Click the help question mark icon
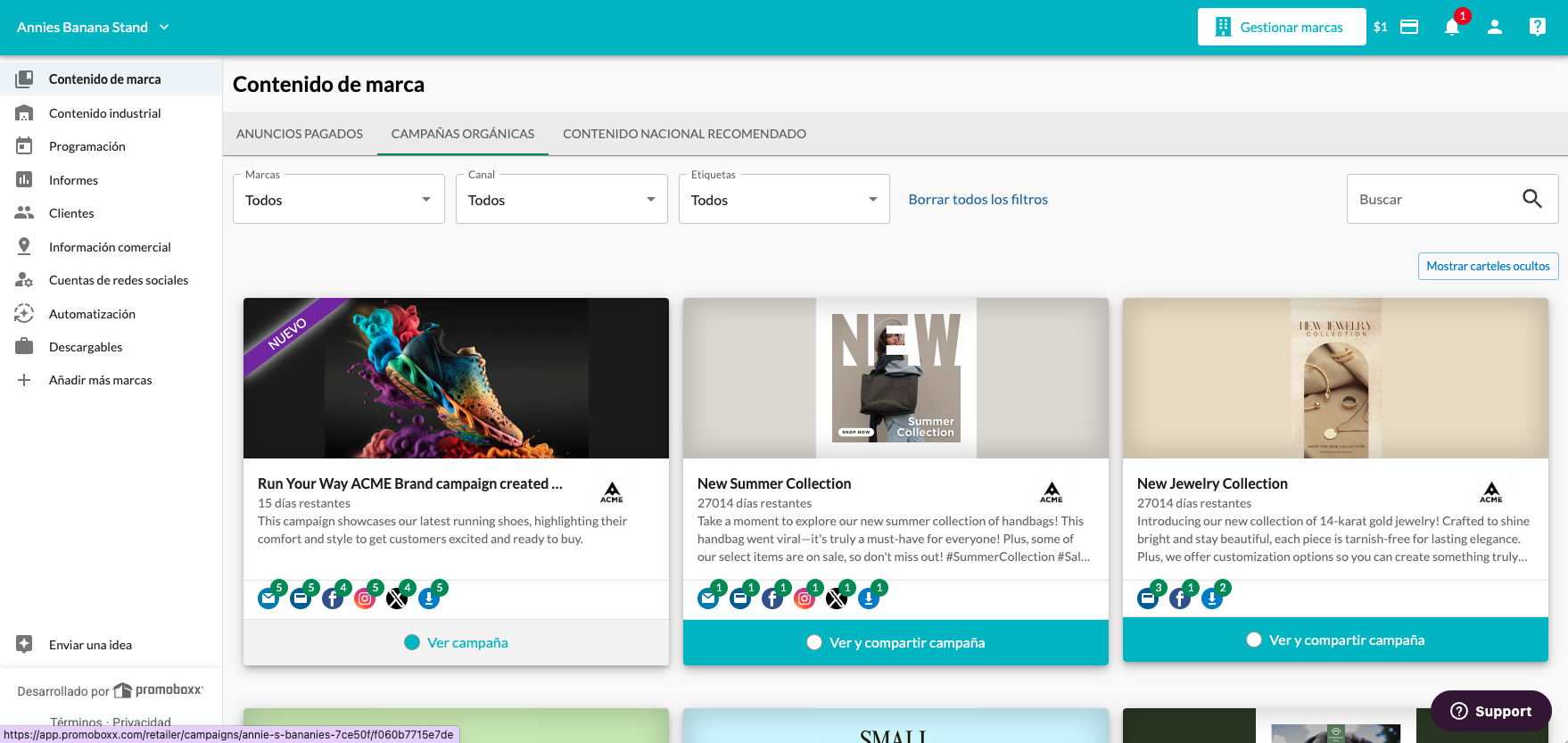1568x743 pixels. [x=1538, y=27]
